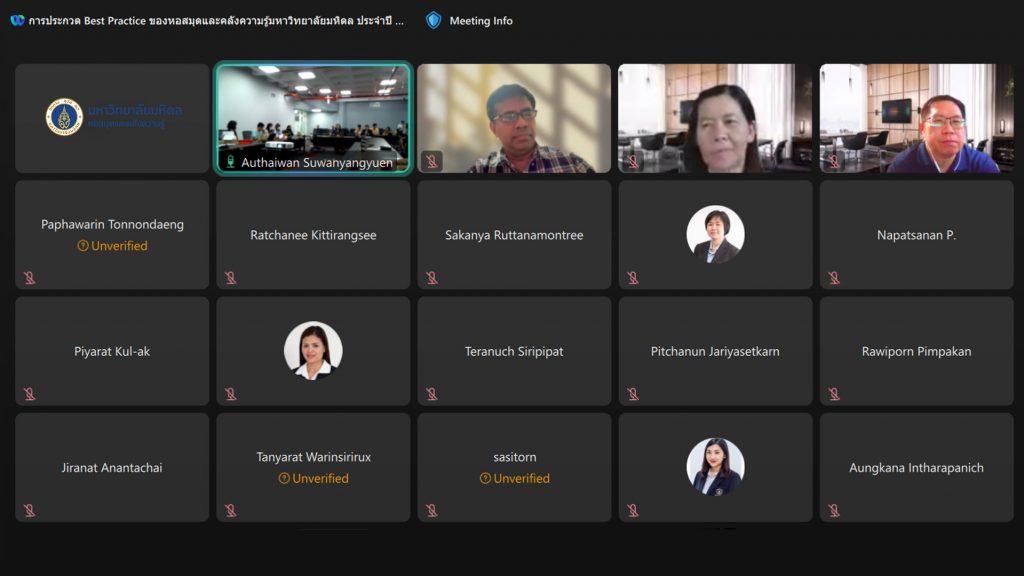
Task: Click the shield icon beside Meeting Info
Action: [x=433, y=20]
